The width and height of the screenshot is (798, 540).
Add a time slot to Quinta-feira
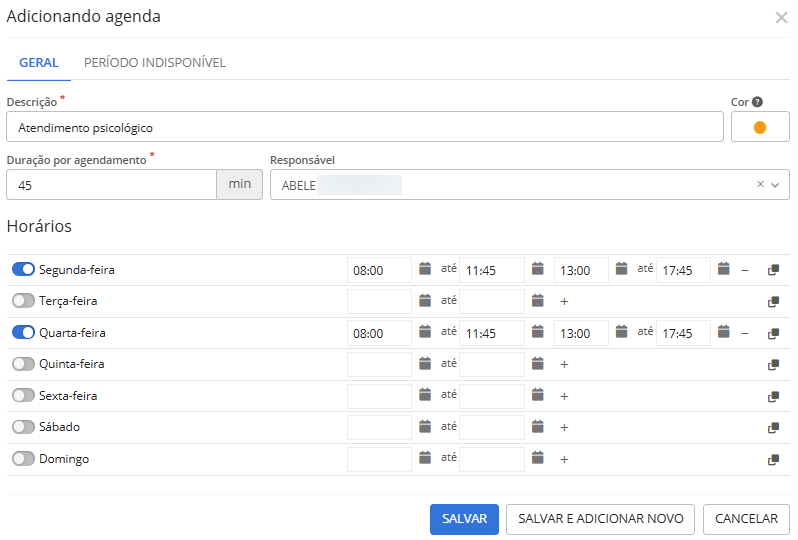564,364
